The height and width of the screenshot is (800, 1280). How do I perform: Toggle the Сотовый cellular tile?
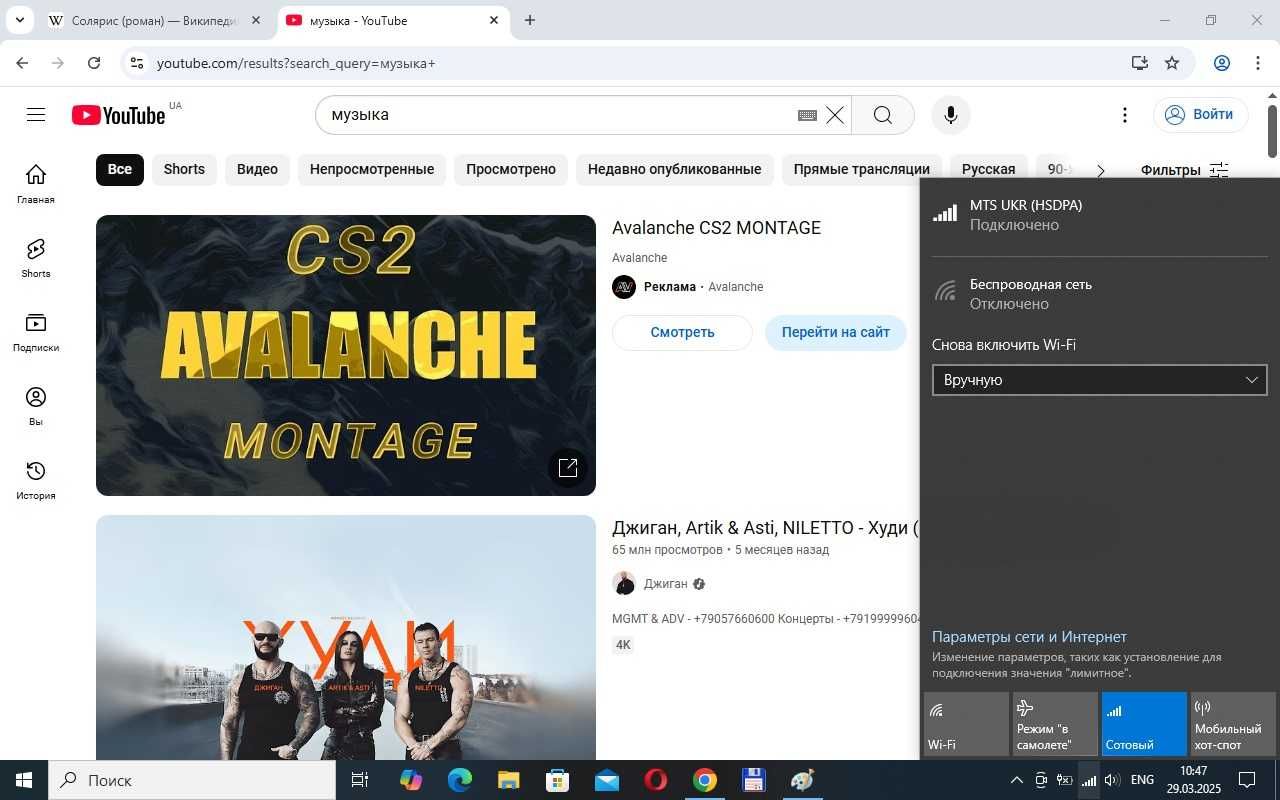point(1144,724)
